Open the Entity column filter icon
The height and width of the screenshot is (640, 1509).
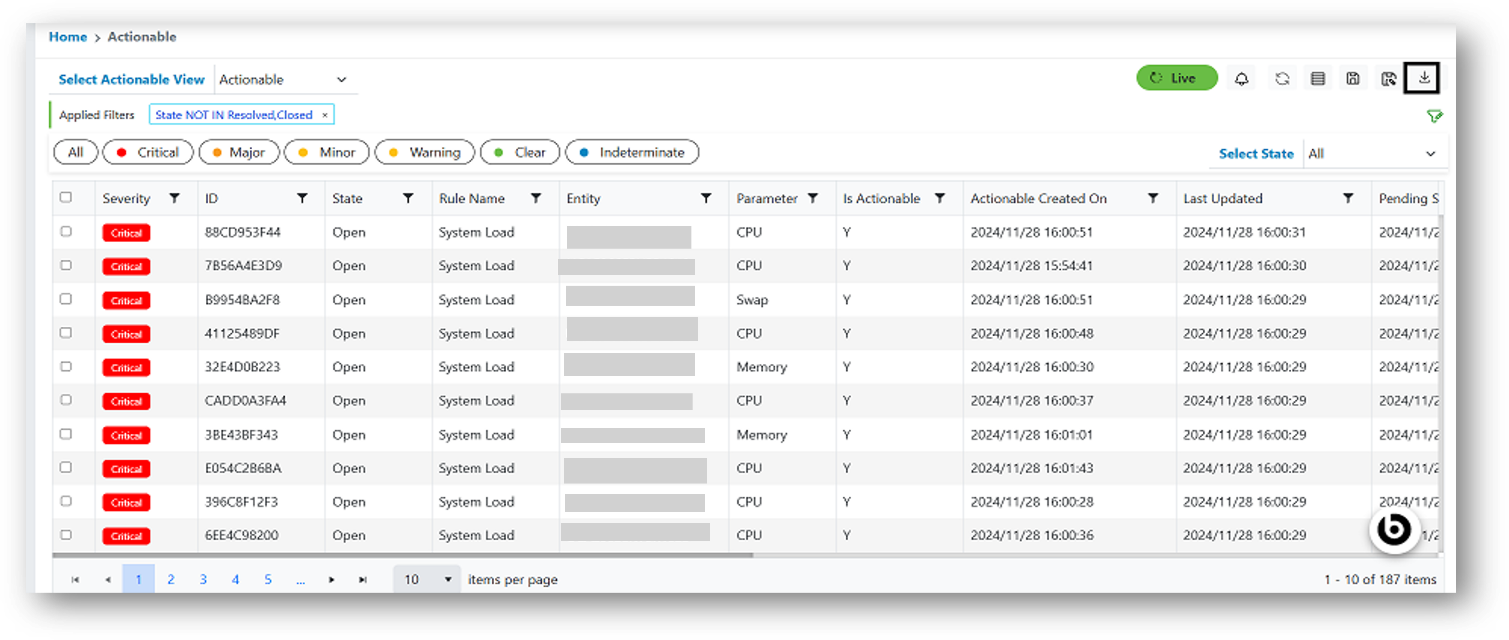[x=706, y=198]
